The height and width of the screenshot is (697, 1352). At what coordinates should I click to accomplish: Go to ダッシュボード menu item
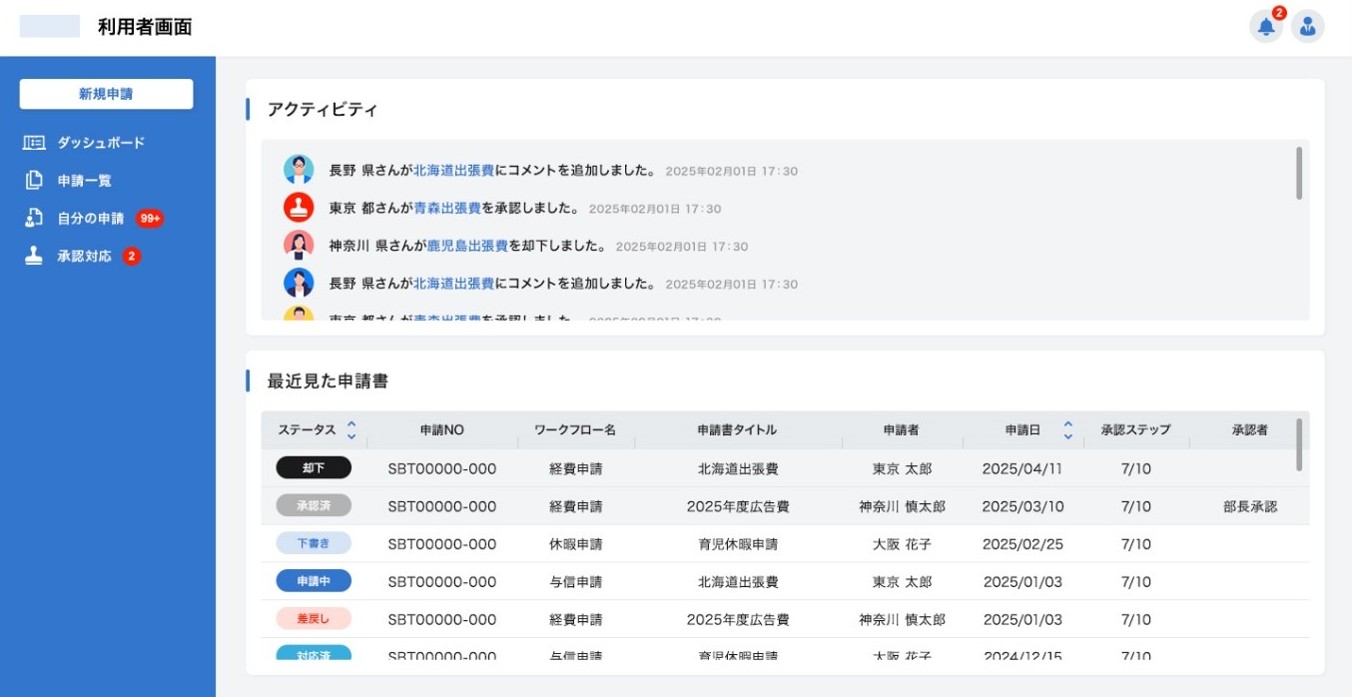100,143
